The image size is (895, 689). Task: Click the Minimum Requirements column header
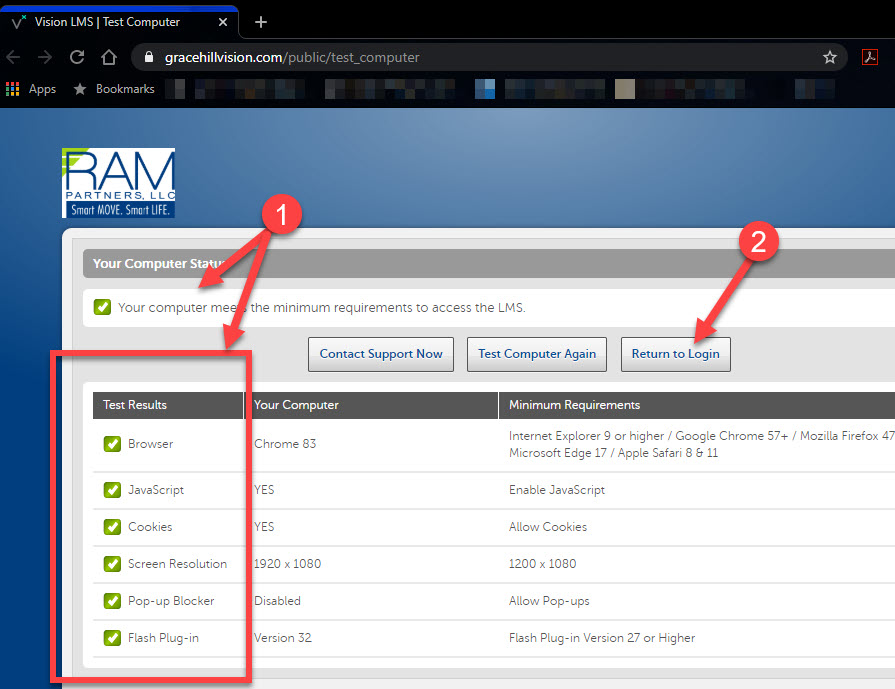tap(697, 405)
